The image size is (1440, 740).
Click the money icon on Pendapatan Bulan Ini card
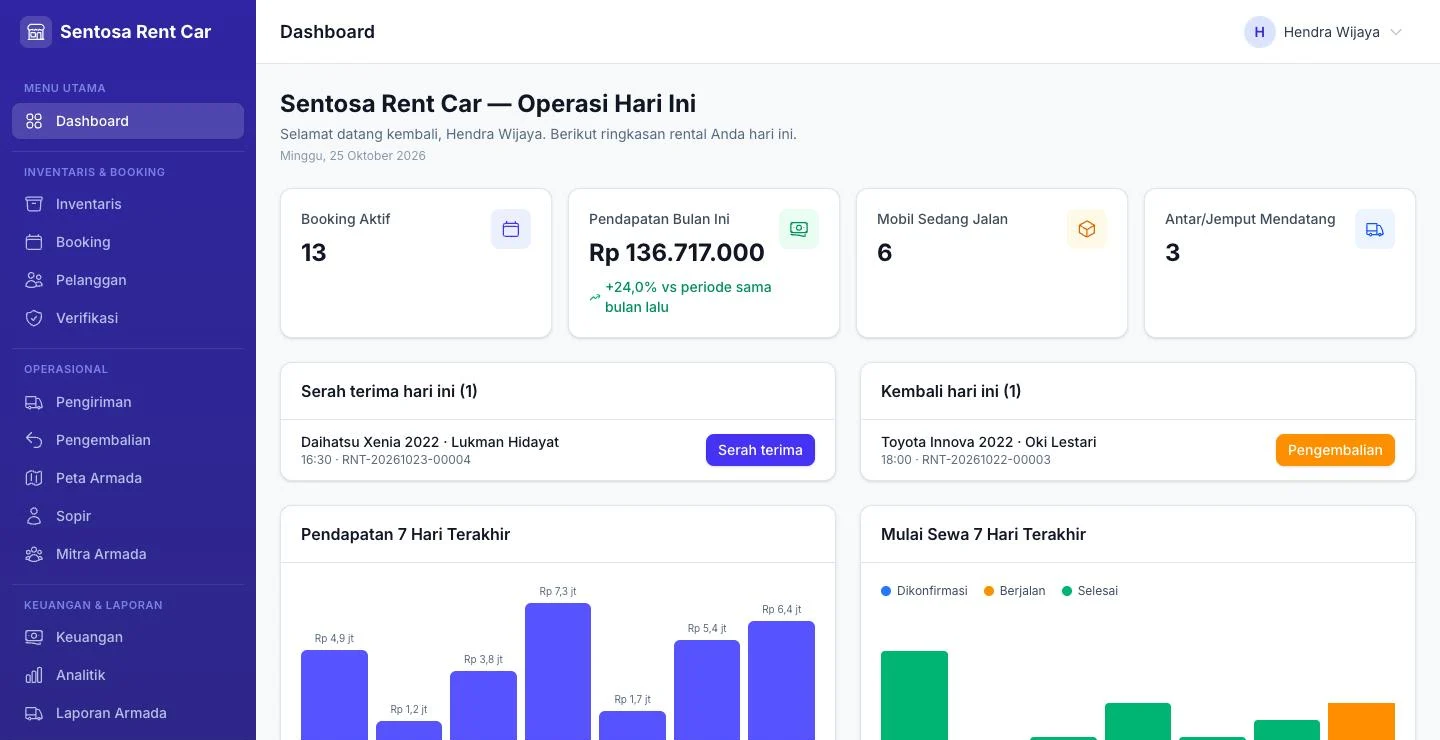(x=799, y=229)
